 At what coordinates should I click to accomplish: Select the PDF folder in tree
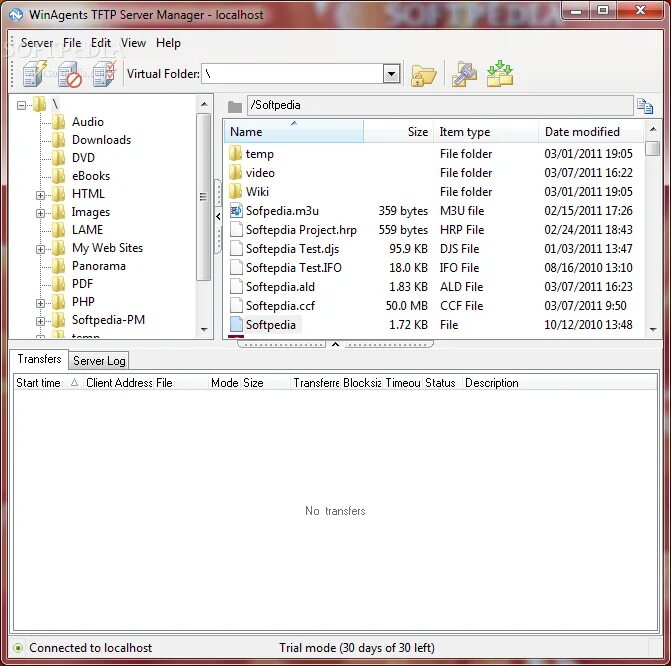point(82,283)
